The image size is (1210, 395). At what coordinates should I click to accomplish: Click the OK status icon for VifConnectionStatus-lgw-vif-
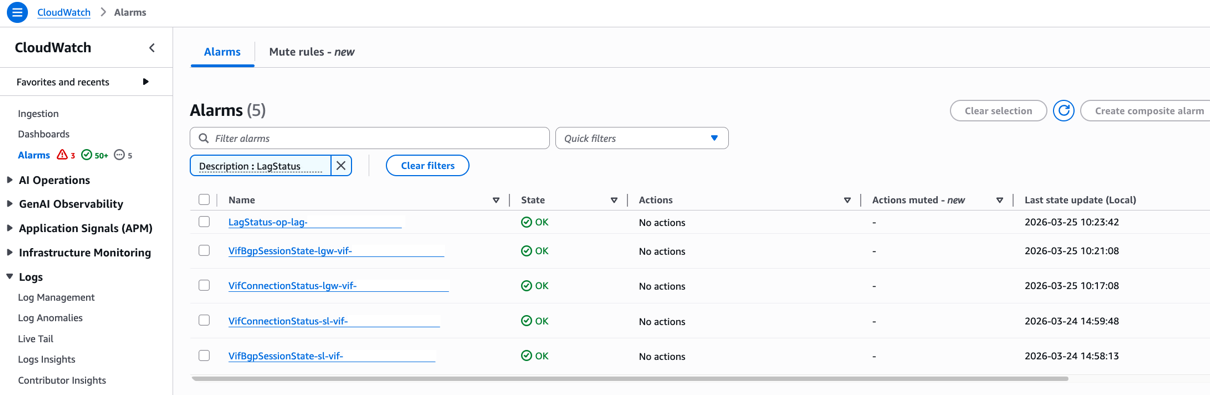tap(526, 286)
